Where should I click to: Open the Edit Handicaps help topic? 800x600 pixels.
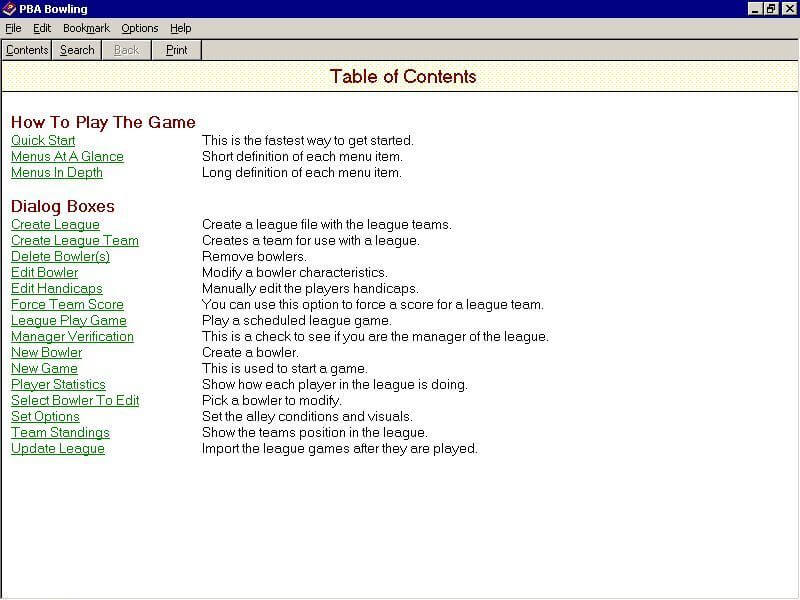(x=57, y=288)
